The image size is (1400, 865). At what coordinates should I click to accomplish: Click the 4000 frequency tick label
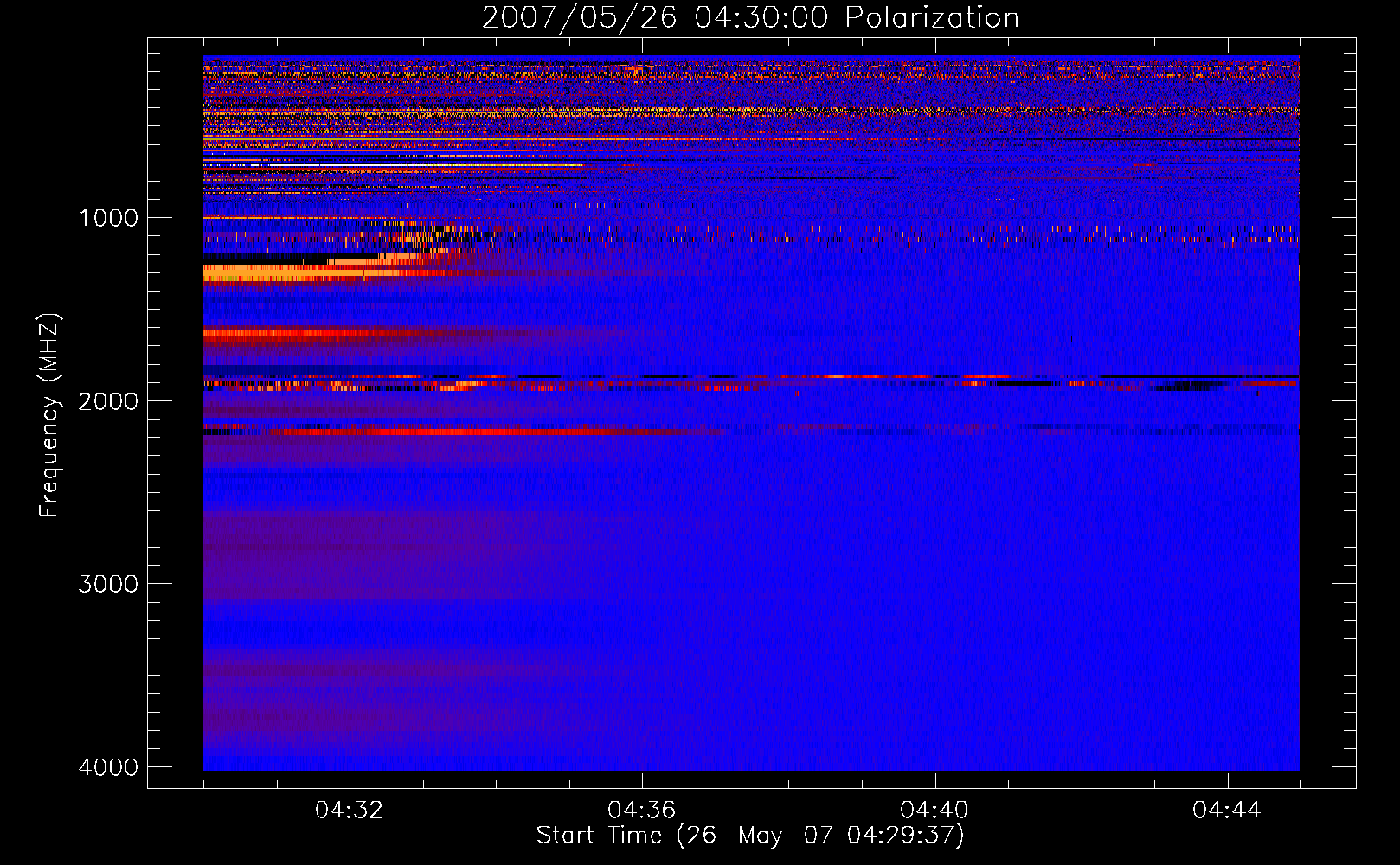[108, 767]
